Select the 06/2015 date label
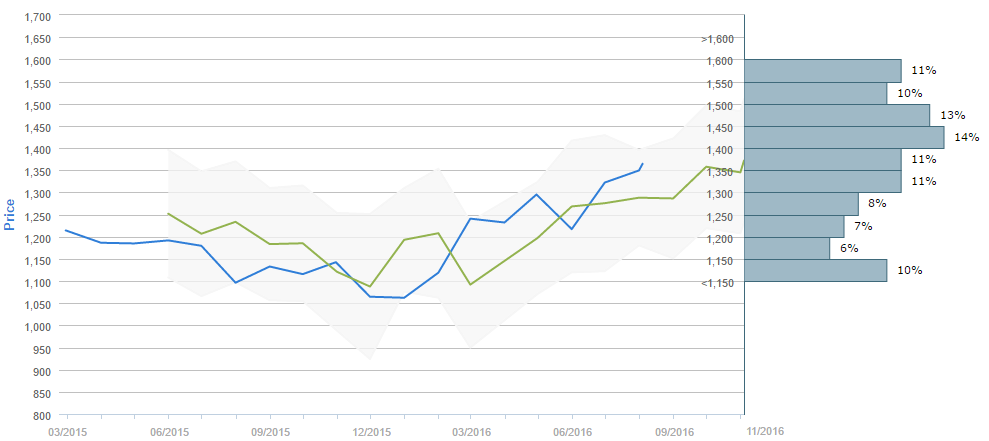 click(x=168, y=432)
